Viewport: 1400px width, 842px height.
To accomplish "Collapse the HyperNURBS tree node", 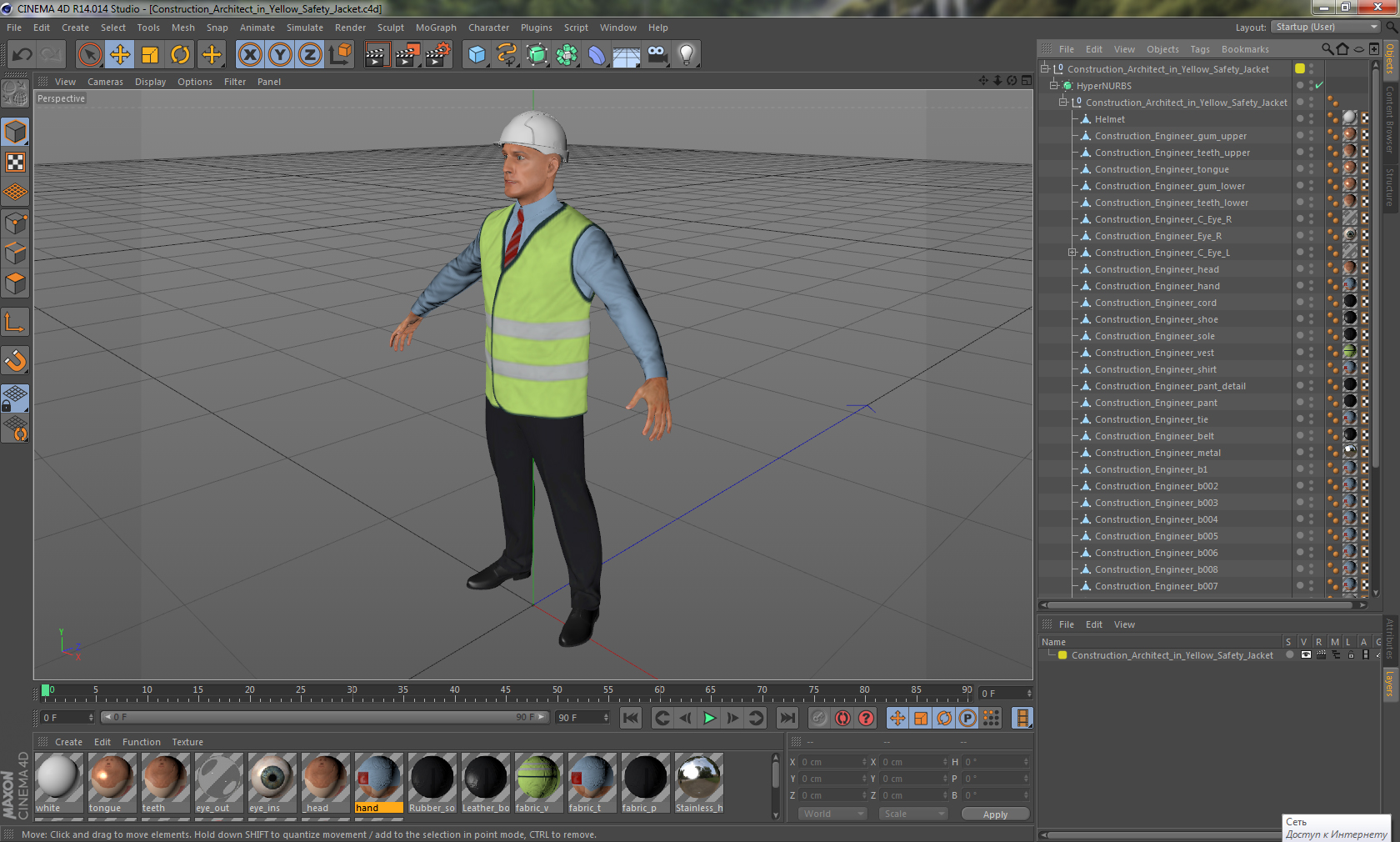I will (1054, 85).
